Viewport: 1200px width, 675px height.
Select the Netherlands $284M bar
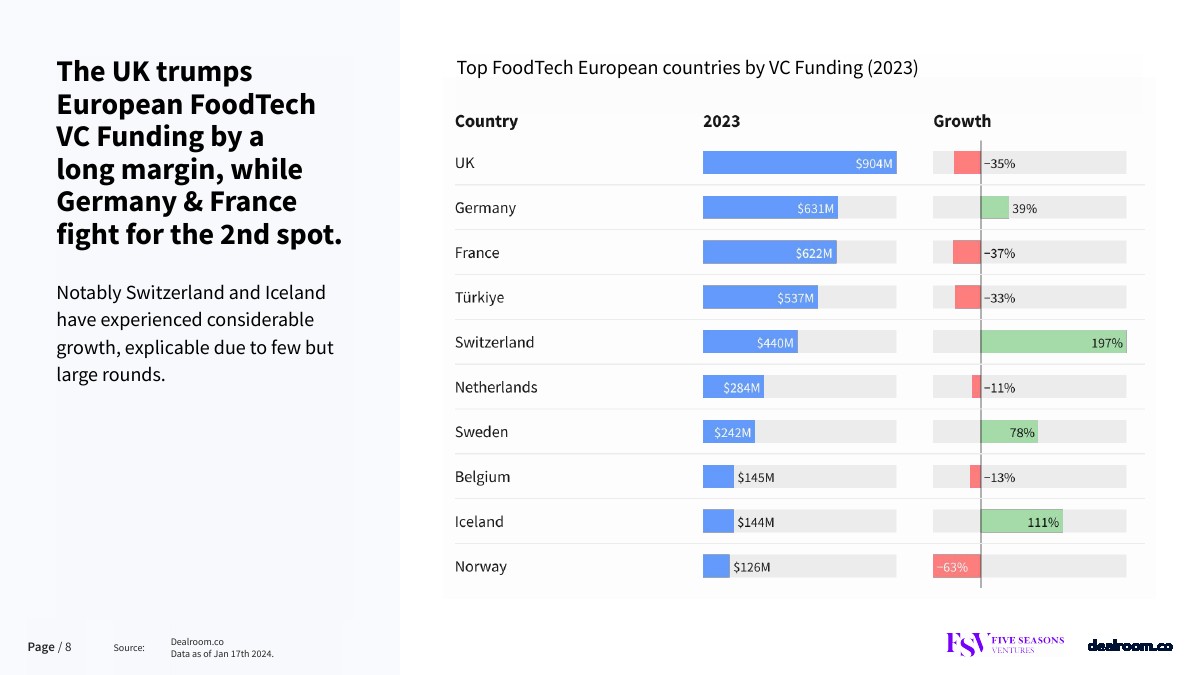point(733,387)
